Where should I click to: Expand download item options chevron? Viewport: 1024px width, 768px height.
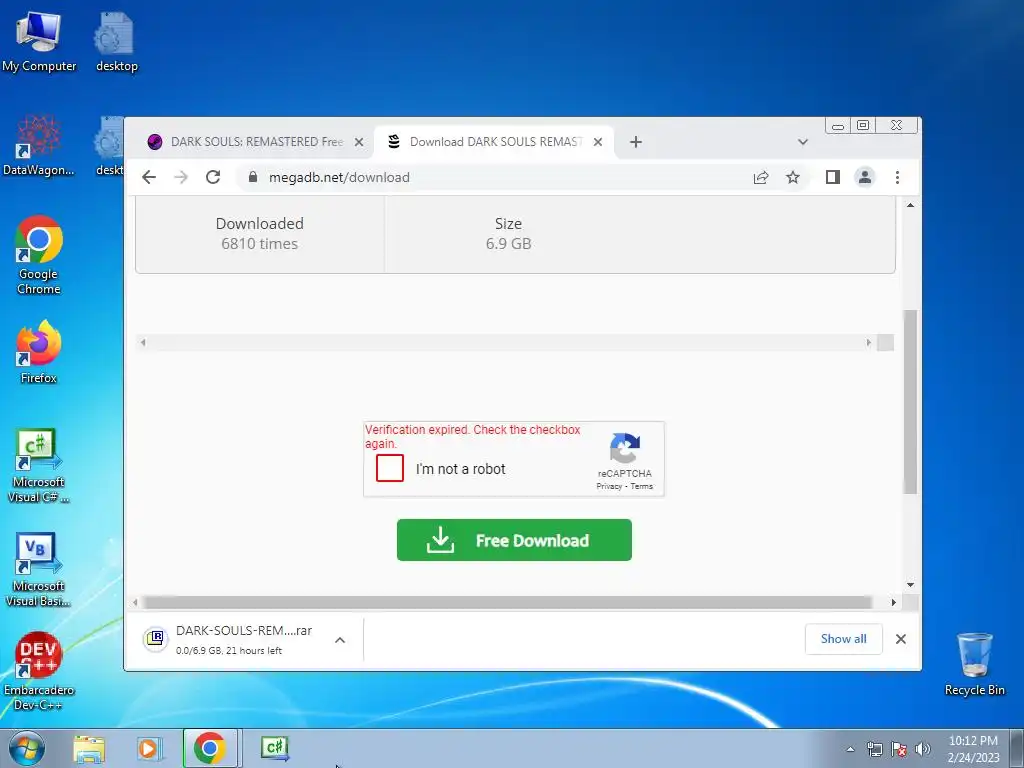(340, 640)
